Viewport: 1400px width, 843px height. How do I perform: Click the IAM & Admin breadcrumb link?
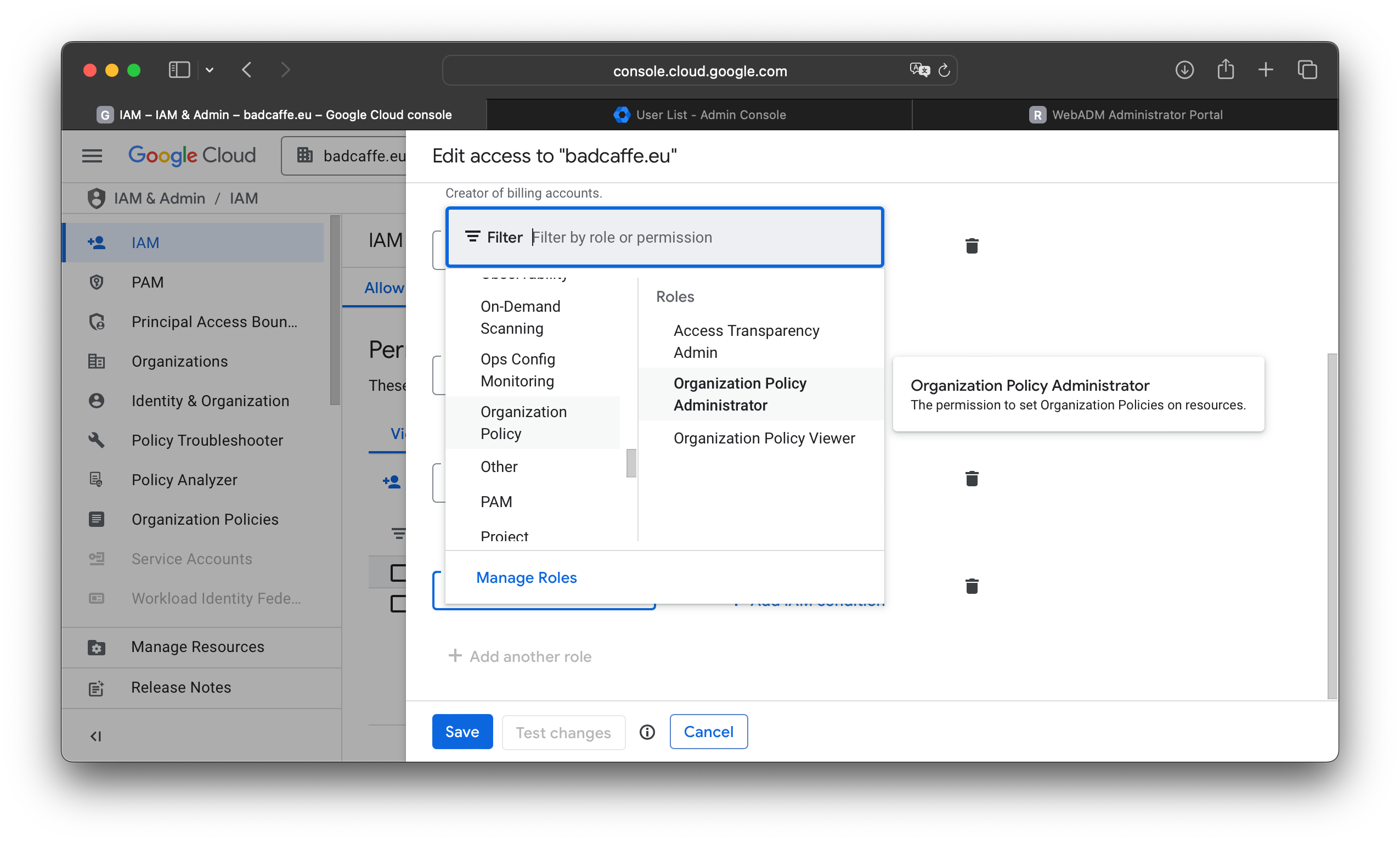click(160, 198)
